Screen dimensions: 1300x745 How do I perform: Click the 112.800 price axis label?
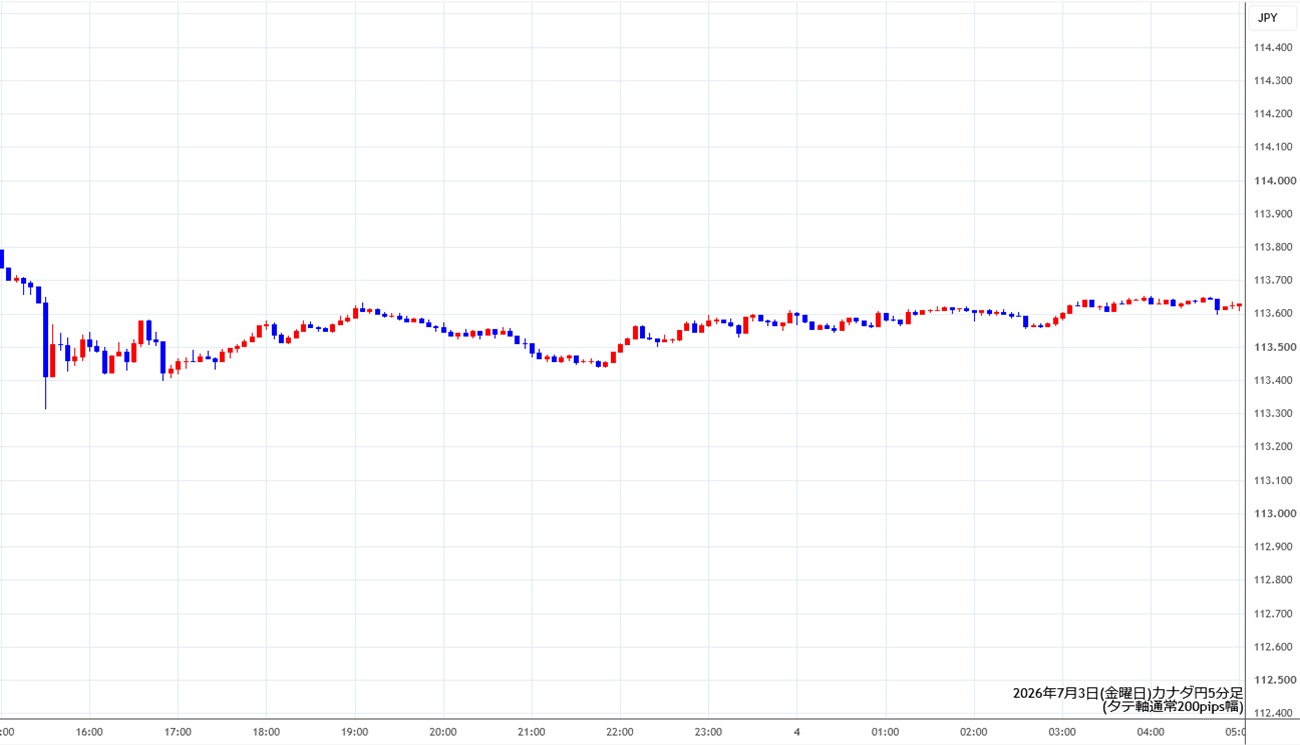point(1271,580)
